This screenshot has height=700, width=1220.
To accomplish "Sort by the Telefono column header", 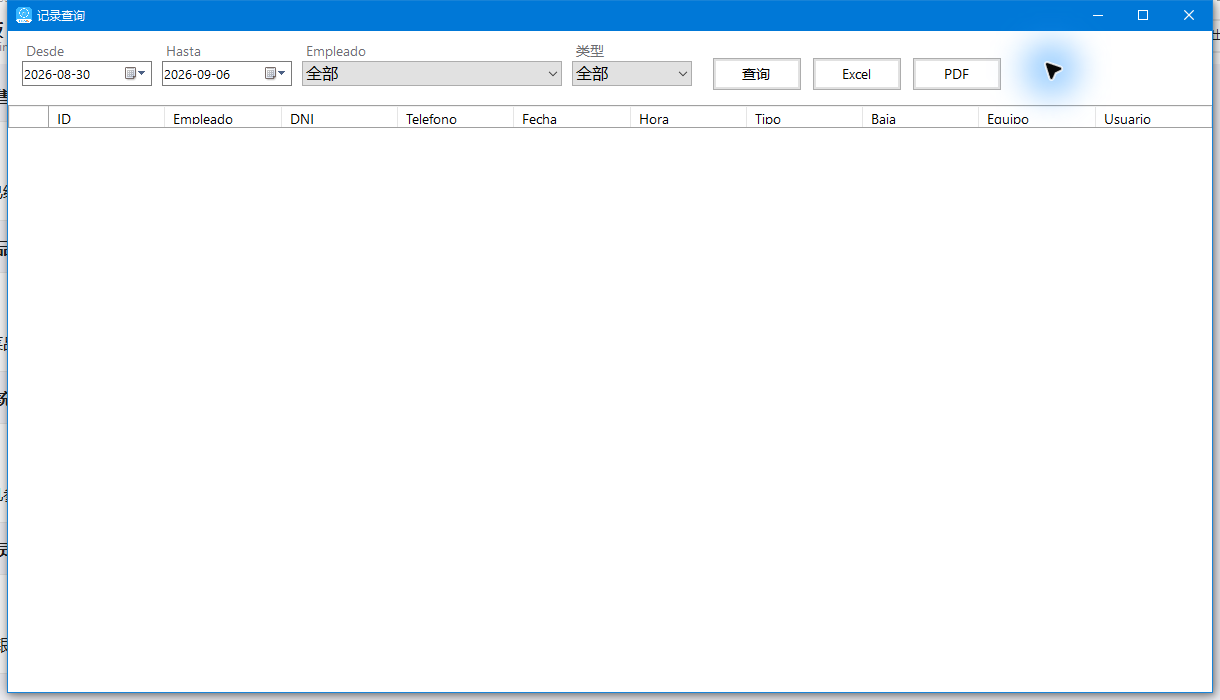I will (x=455, y=118).
